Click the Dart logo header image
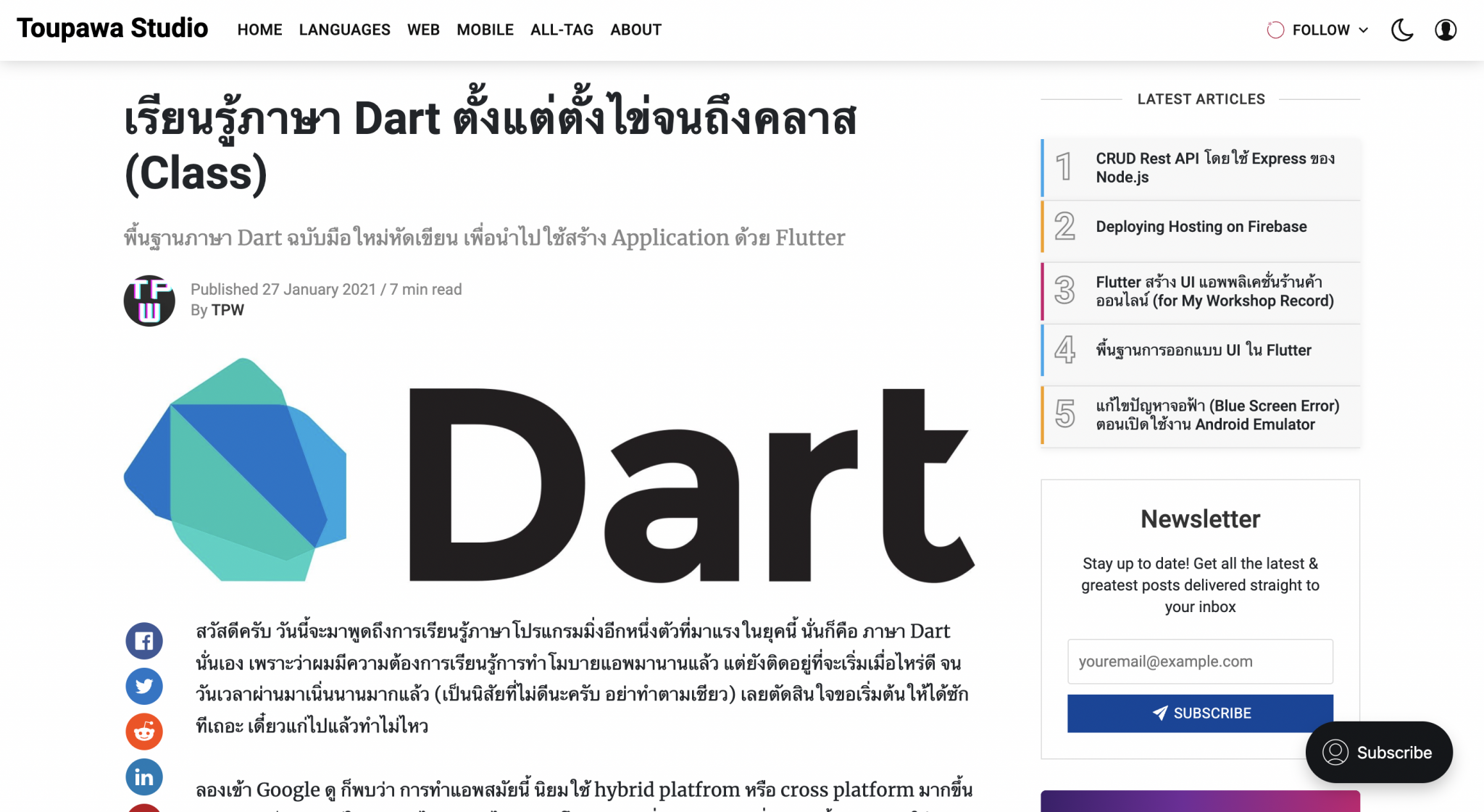Image resolution: width=1484 pixels, height=812 pixels. coord(549,469)
